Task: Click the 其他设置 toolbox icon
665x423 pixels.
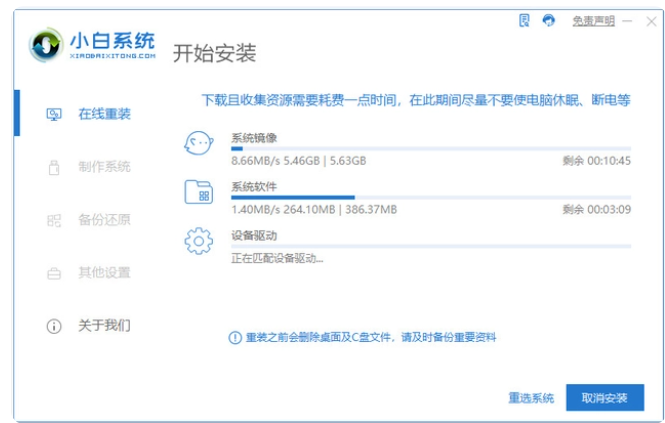Action: [x=54, y=273]
